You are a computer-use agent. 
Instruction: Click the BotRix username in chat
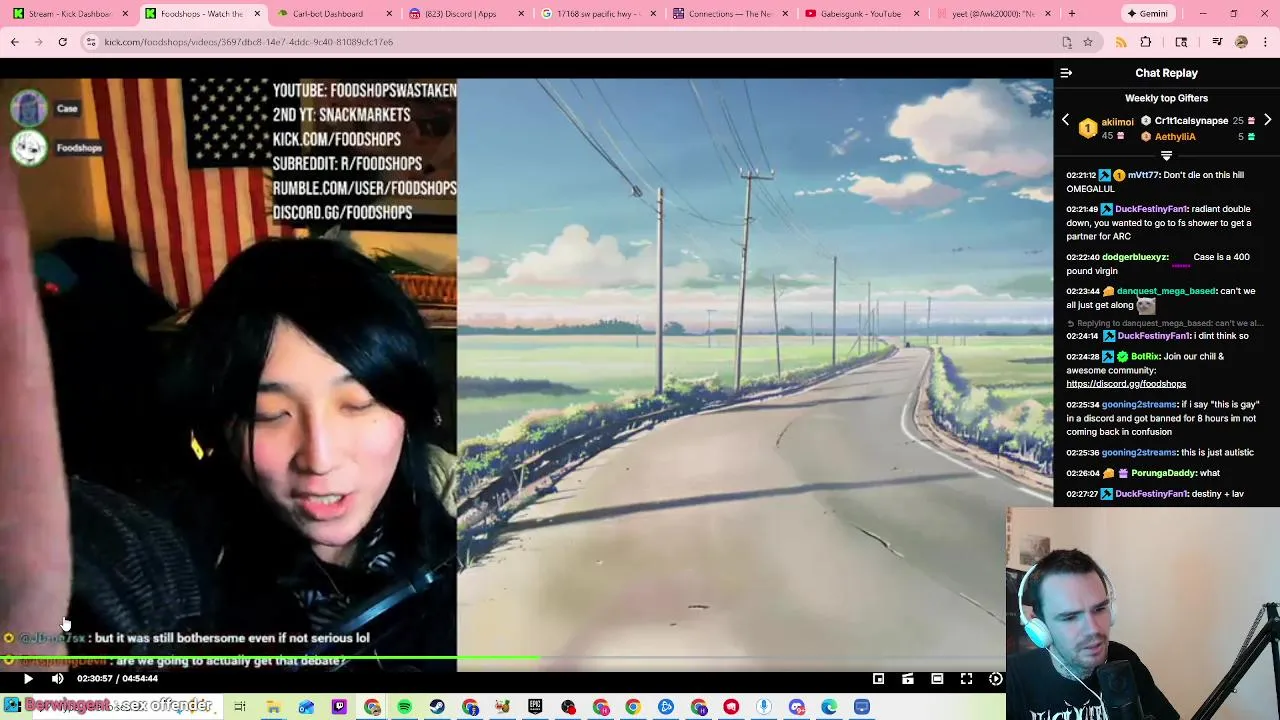pyautogui.click(x=1145, y=357)
